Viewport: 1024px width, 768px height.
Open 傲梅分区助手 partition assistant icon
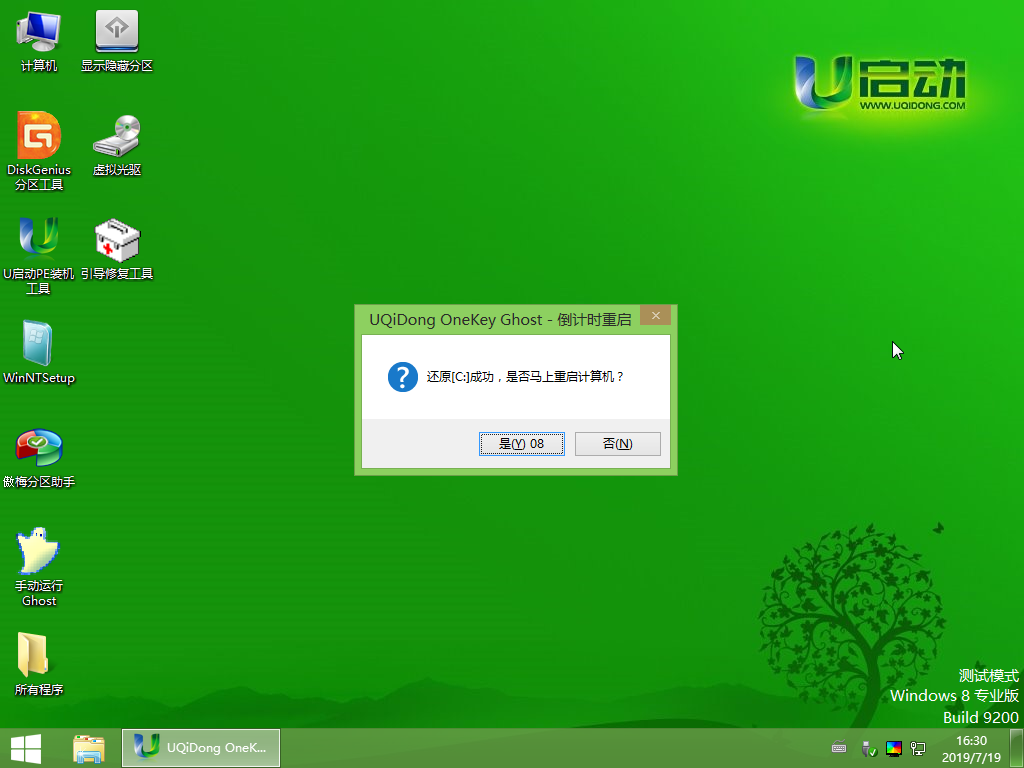pyautogui.click(x=39, y=457)
